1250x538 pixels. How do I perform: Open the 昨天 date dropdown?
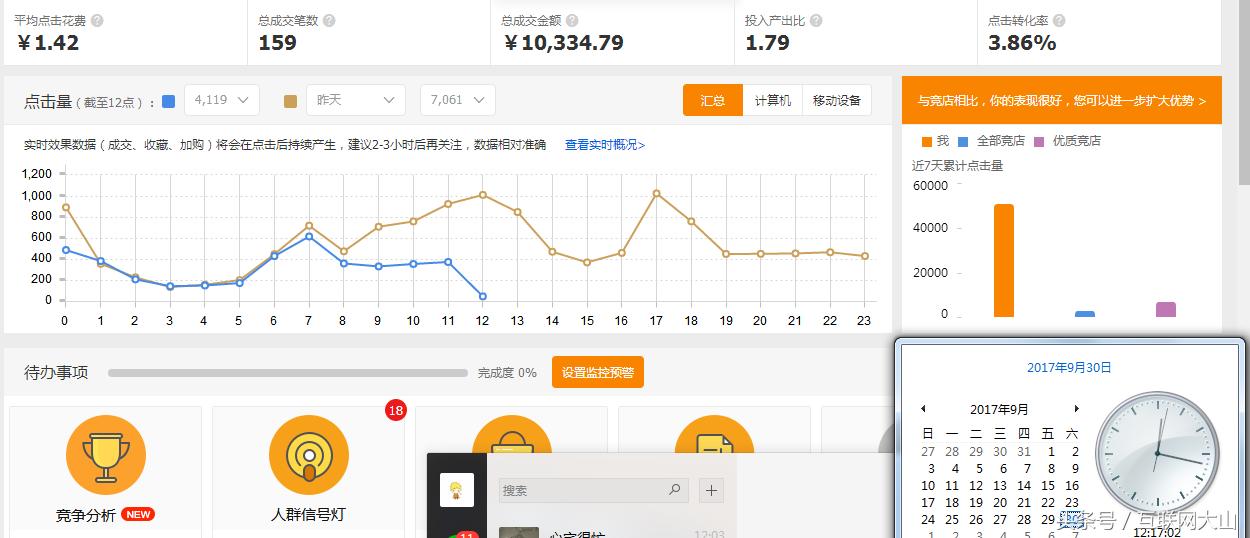tap(356, 100)
